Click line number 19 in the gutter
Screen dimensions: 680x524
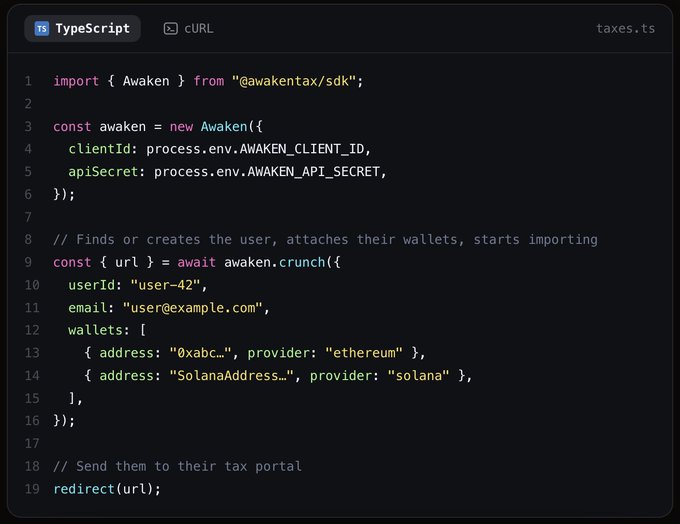(x=32, y=489)
